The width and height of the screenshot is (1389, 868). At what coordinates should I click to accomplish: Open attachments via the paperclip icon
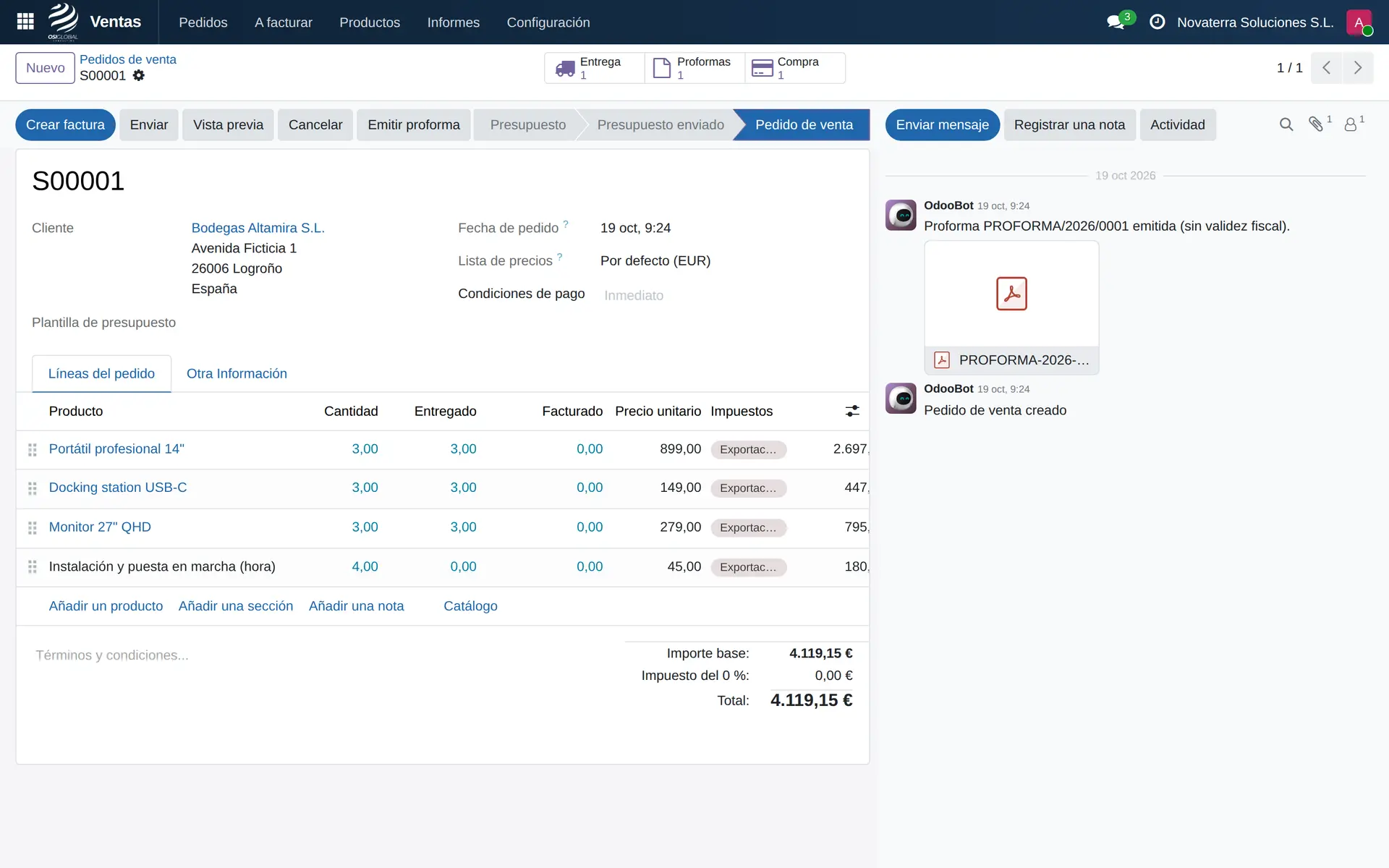pos(1316,124)
